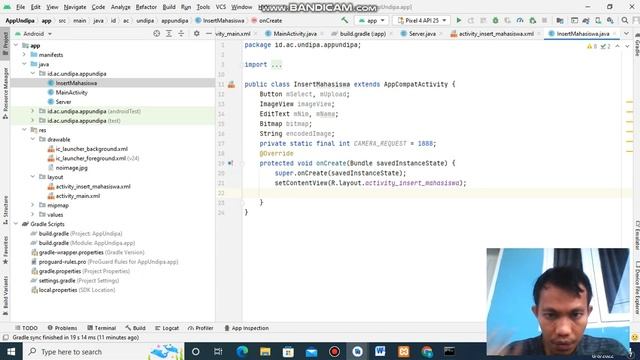Open Project panel gear options

pos(196,33)
